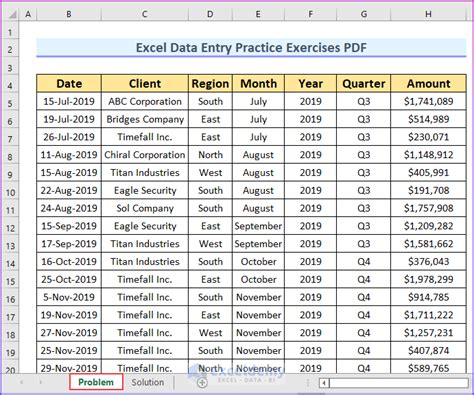
Task: Select the 'Client' header cell
Action: pyautogui.click(x=145, y=84)
